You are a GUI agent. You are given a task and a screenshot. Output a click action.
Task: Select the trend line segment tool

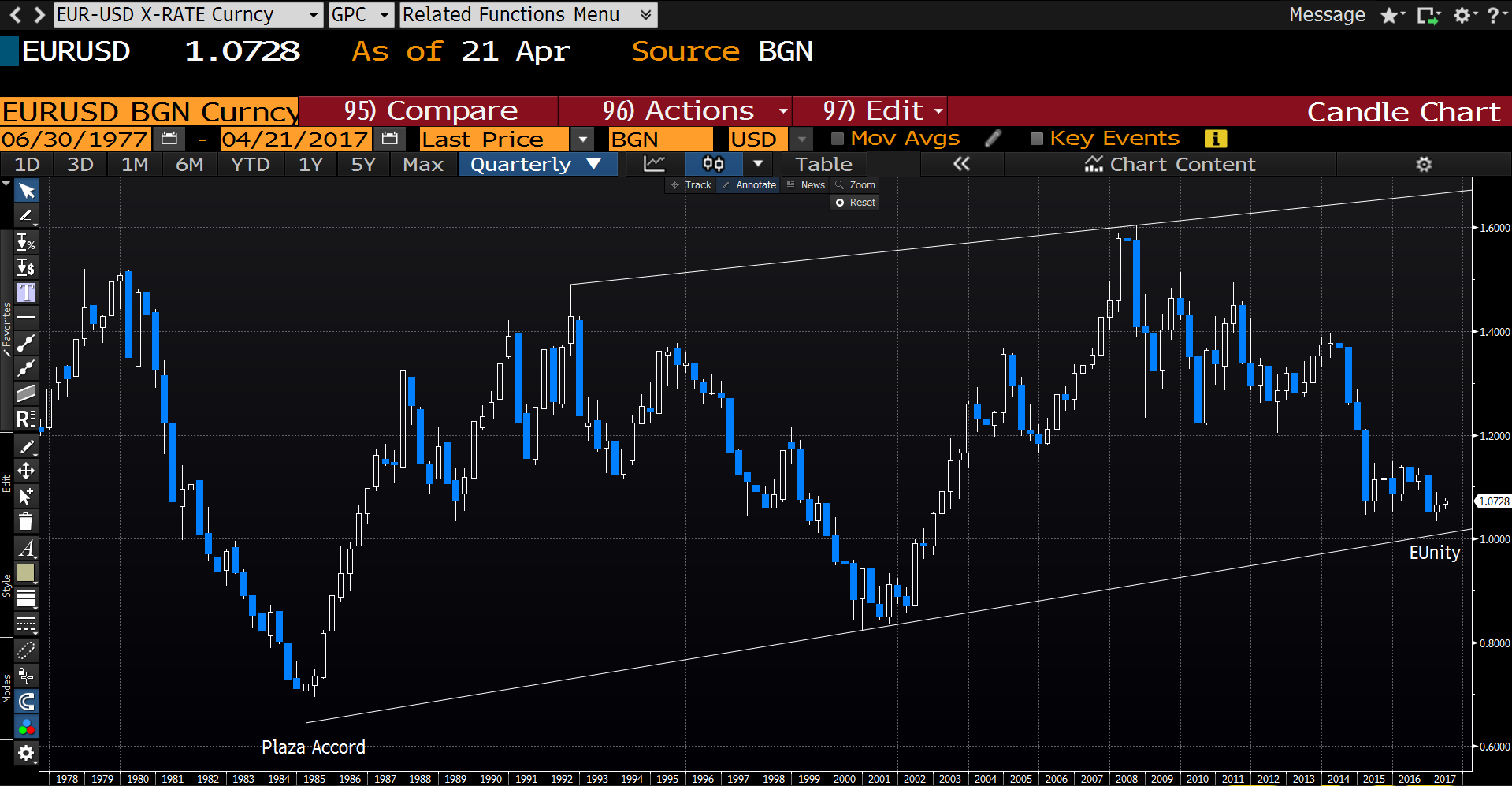(x=26, y=343)
